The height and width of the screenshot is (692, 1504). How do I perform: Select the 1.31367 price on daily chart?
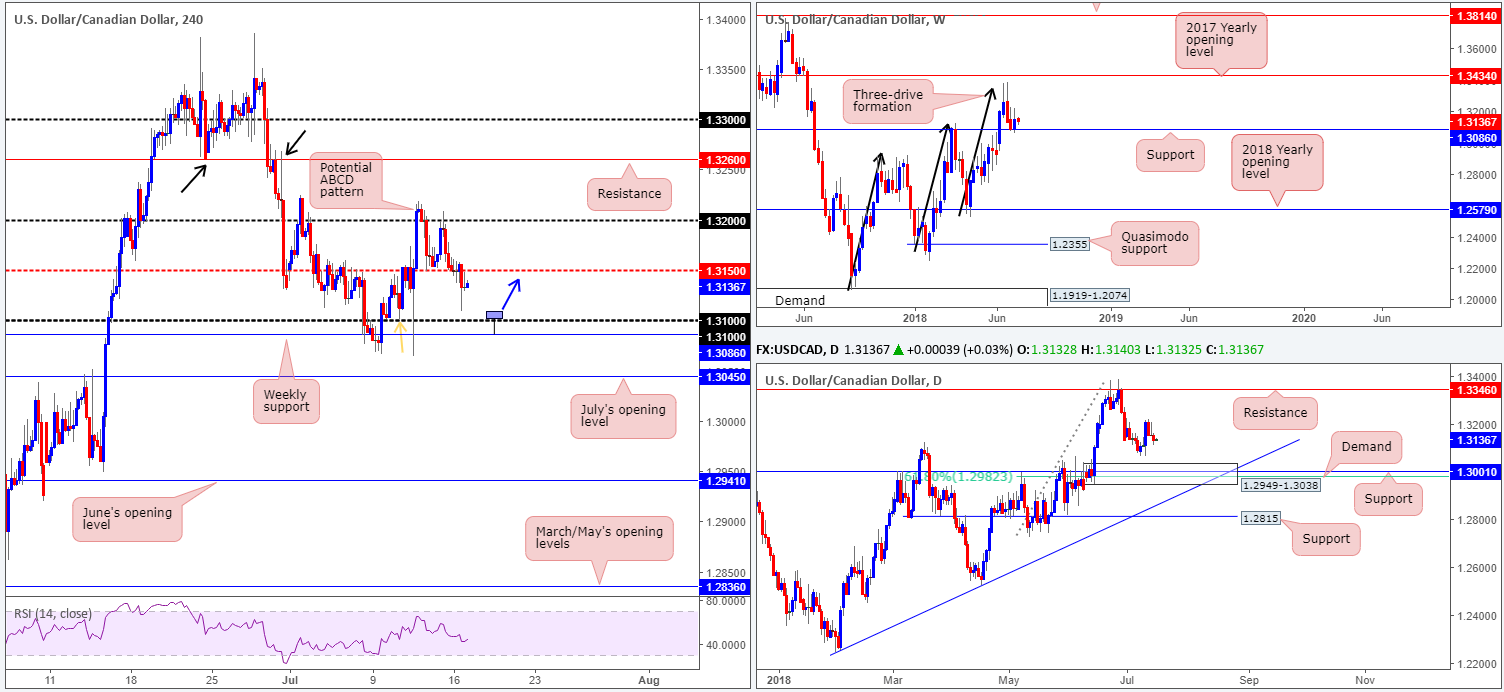tap(1476, 439)
